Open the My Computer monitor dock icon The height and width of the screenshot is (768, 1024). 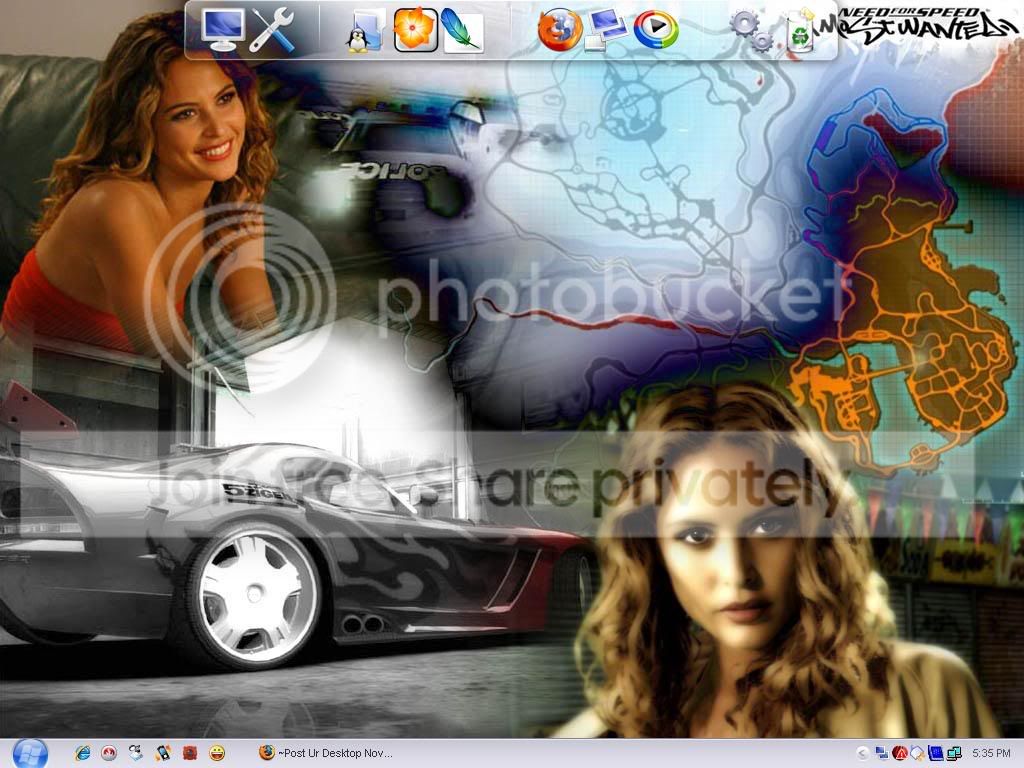(x=223, y=30)
